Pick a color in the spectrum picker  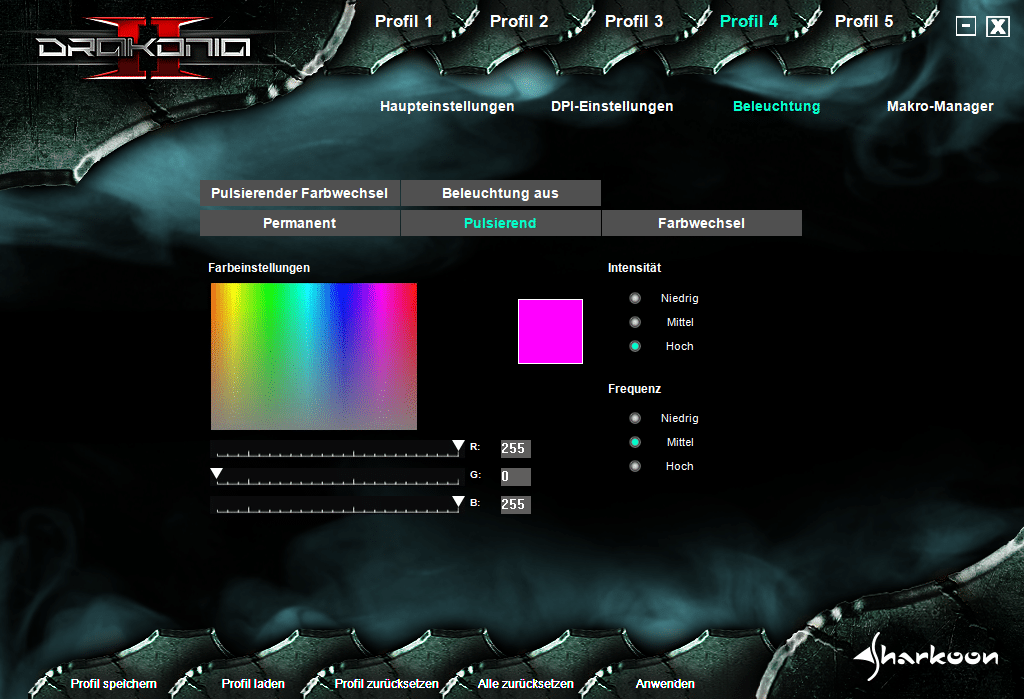[x=314, y=356]
